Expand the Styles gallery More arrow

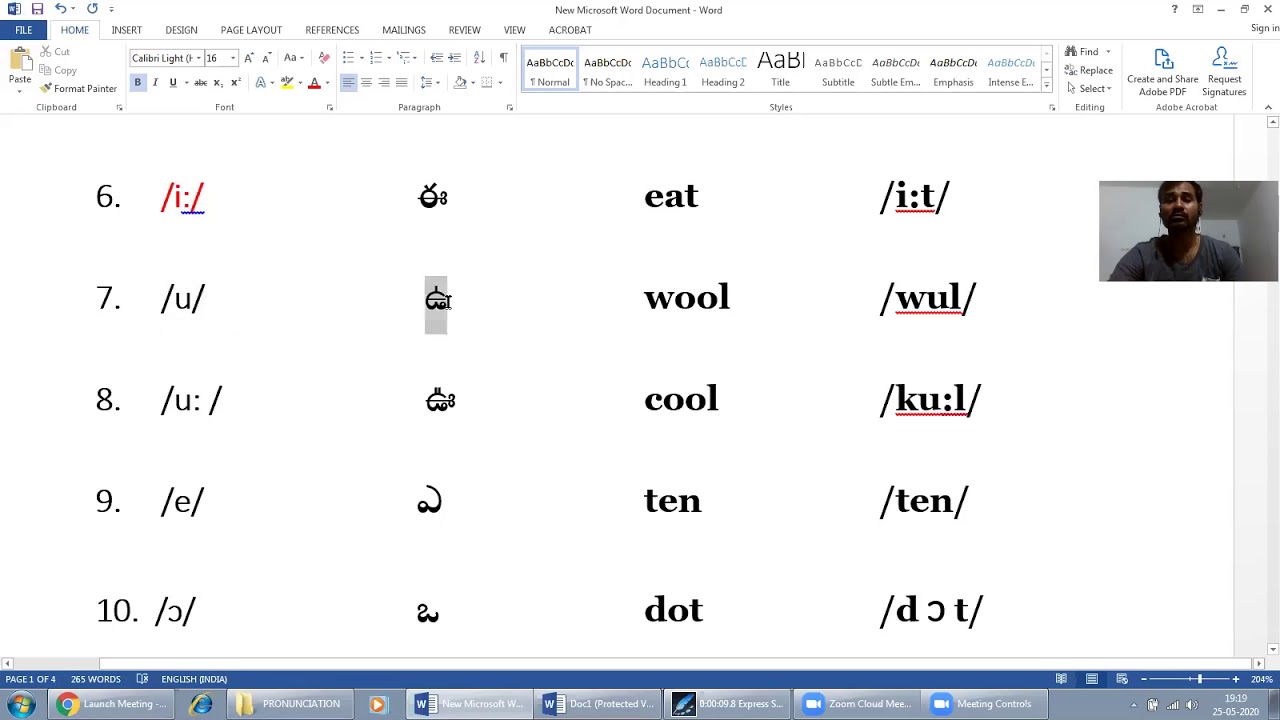[1046, 86]
